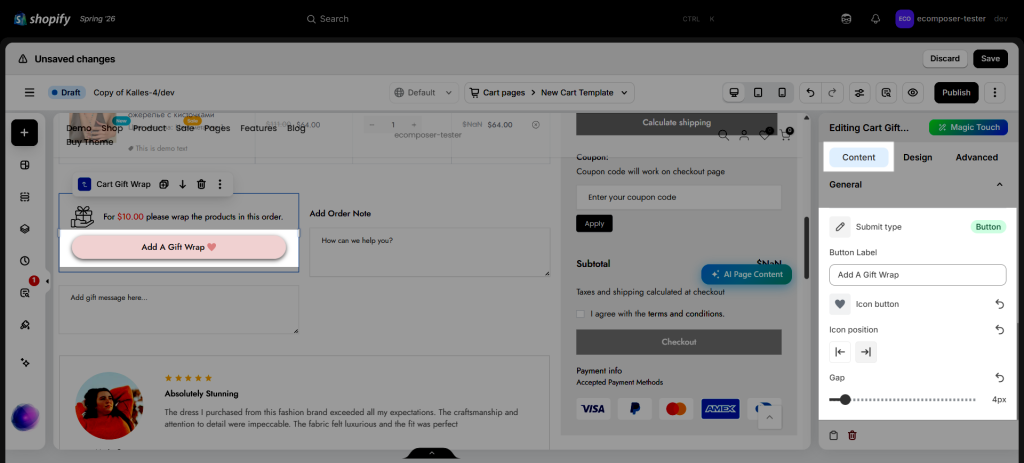The width and height of the screenshot is (1024, 463).
Task: Collapse the General section
Action: point(999,185)
